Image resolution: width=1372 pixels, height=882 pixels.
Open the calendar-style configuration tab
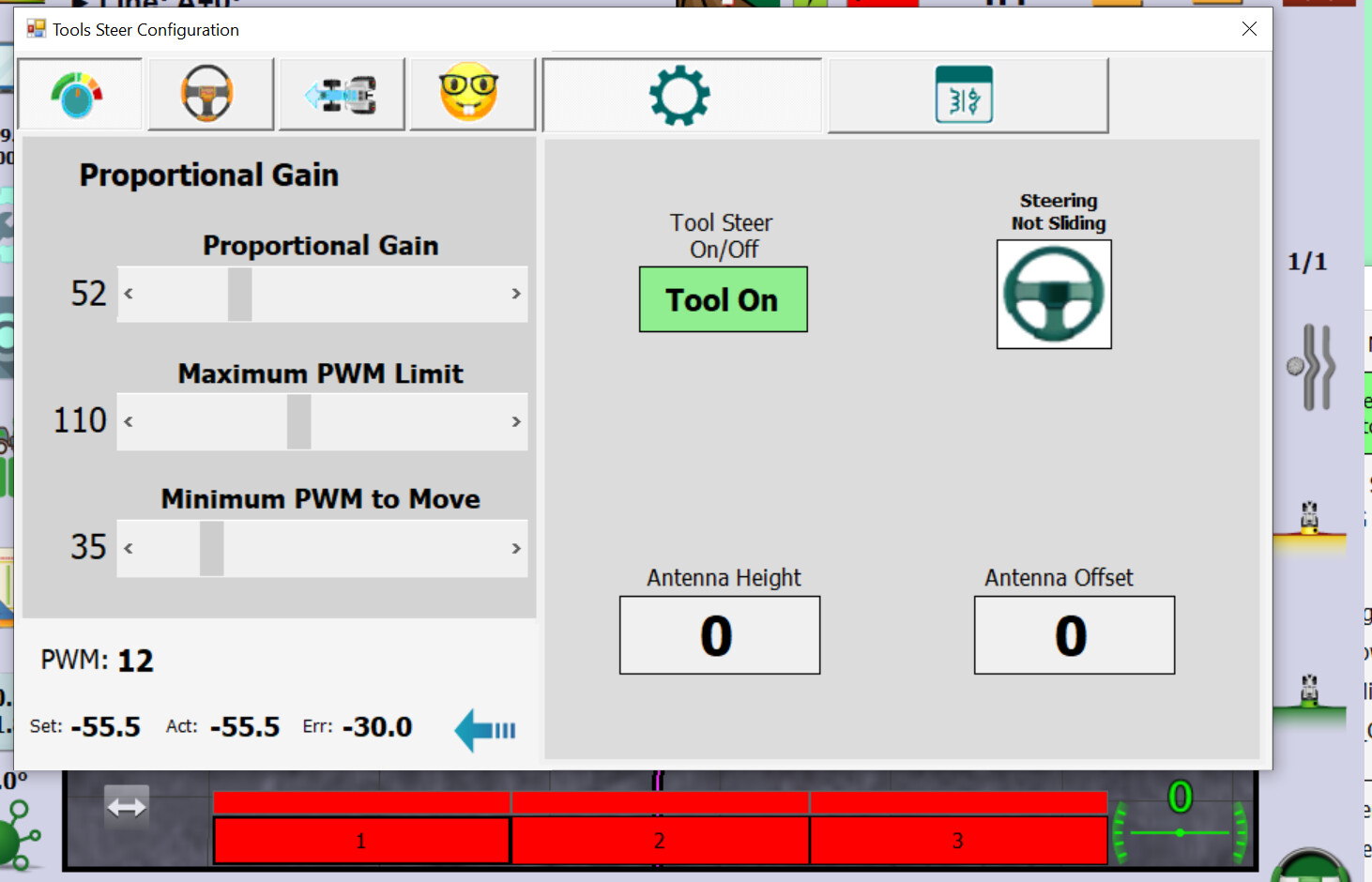pyautogui.click(x=967, y=96)
